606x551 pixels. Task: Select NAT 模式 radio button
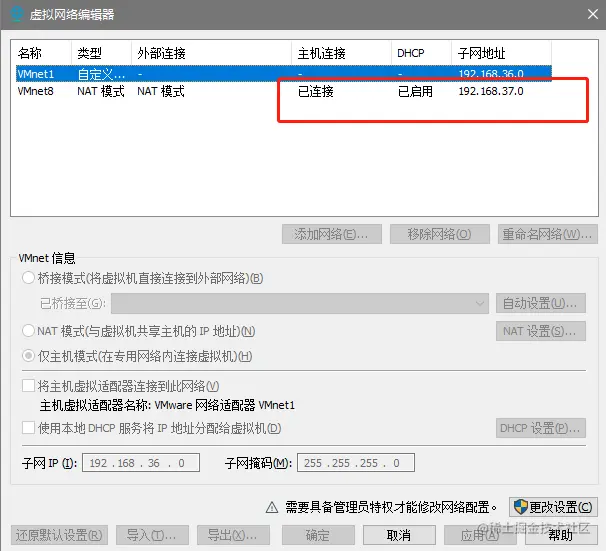(x=28, y=331)
